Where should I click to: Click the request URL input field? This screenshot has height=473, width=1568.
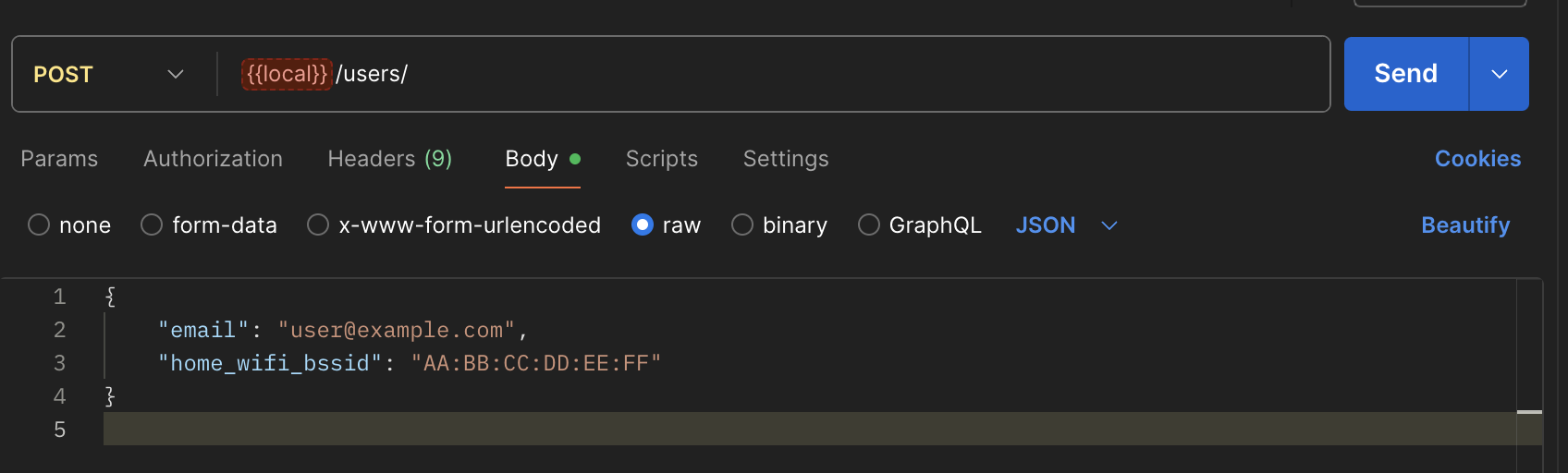[x=832, y=74]
